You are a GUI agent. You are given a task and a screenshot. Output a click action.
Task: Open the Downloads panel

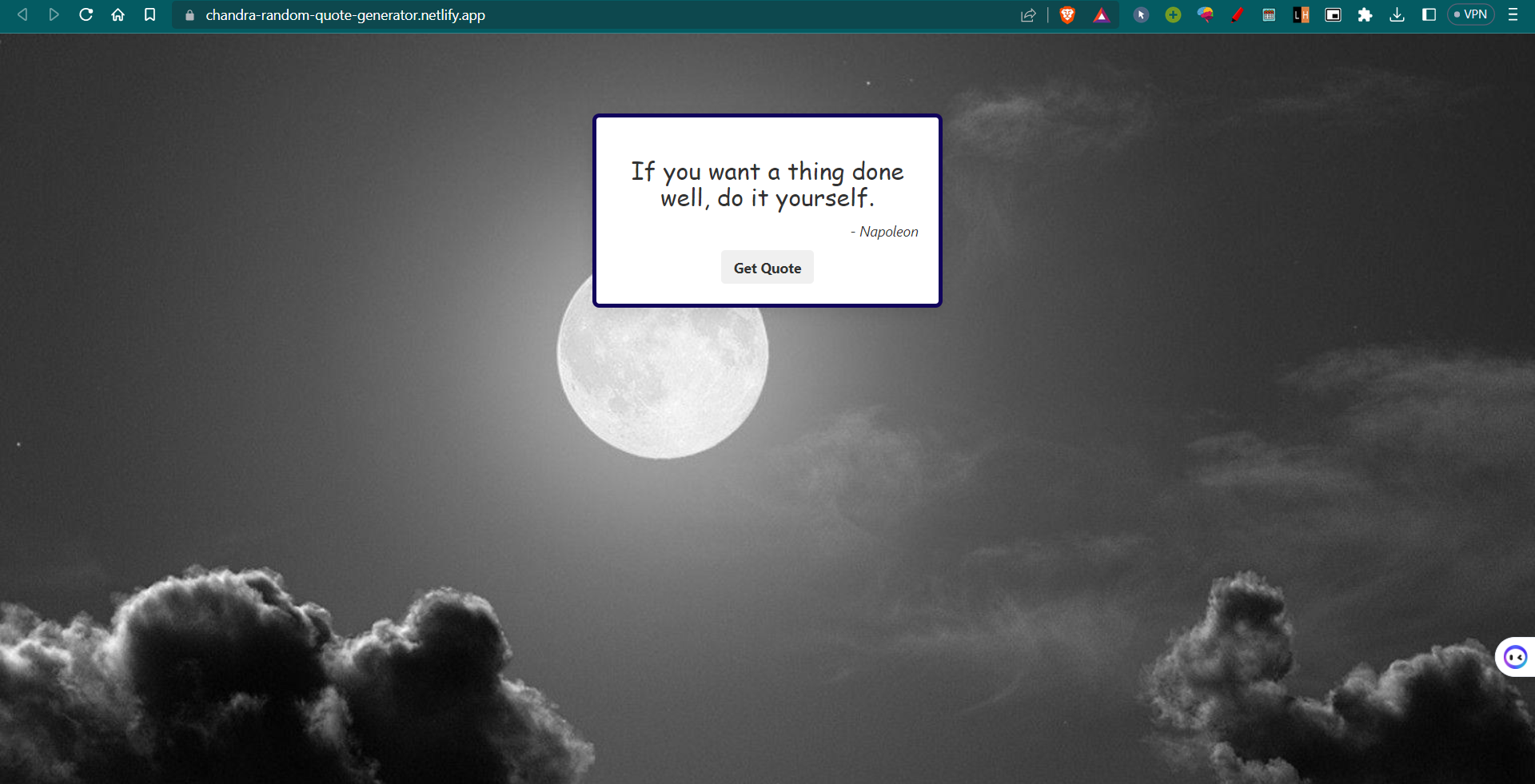point(1397,14)
